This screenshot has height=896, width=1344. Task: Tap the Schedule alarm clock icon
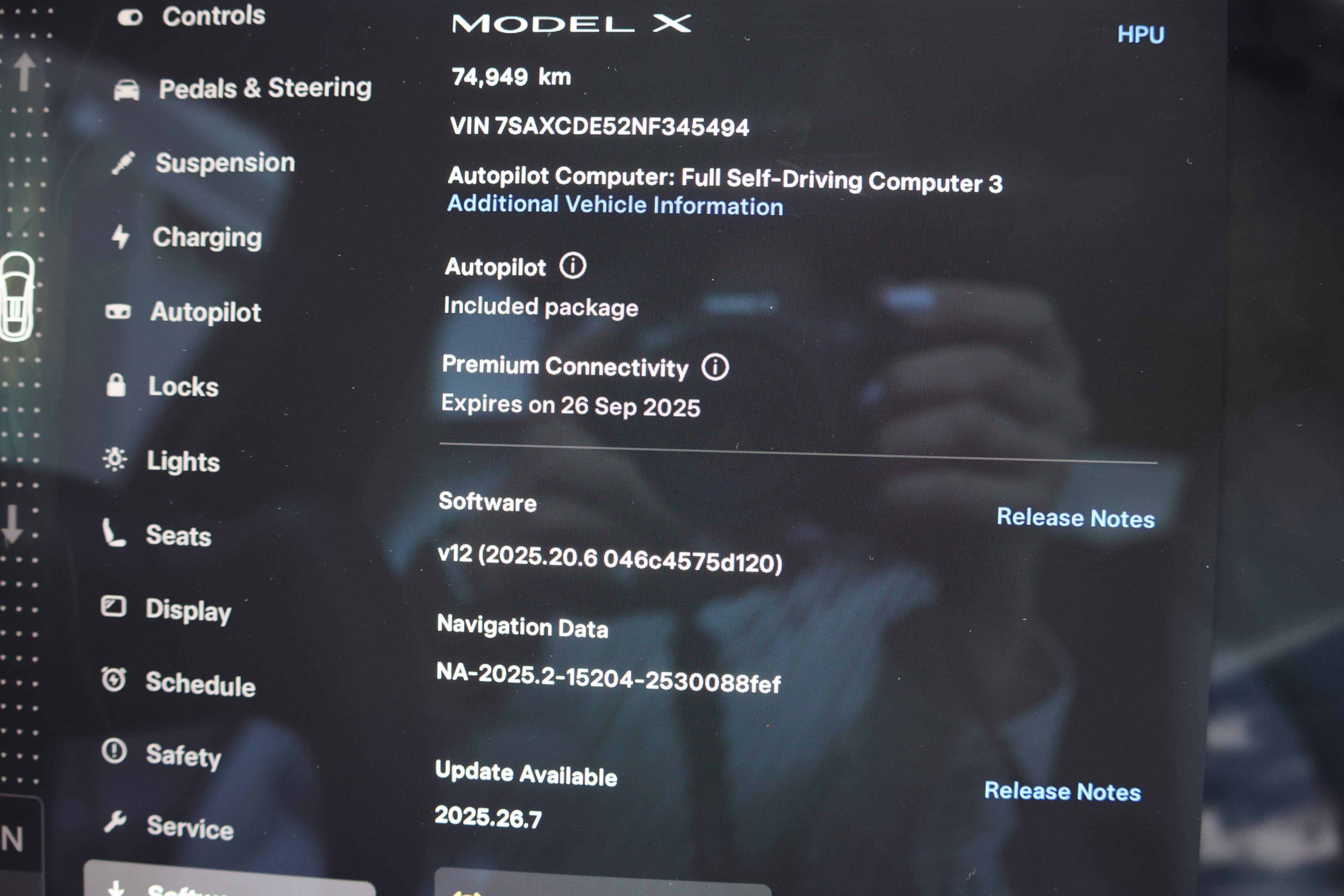(113, 680)
